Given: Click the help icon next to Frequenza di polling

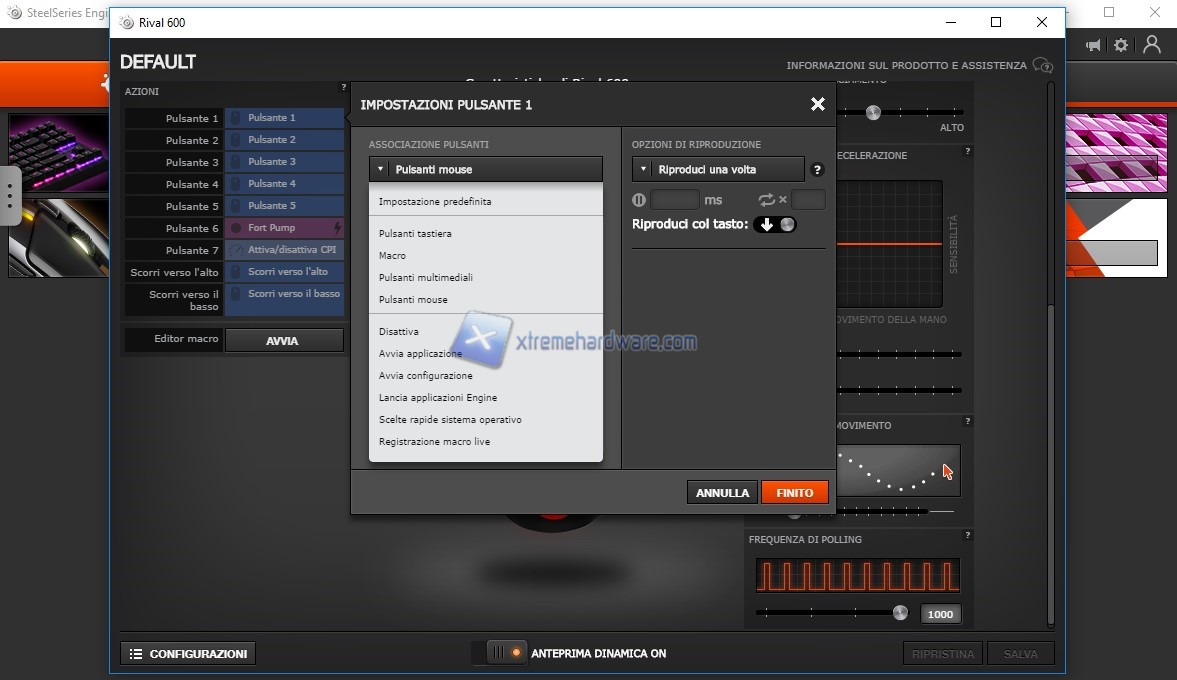Looking at the screenshot, I should (967, 536).
